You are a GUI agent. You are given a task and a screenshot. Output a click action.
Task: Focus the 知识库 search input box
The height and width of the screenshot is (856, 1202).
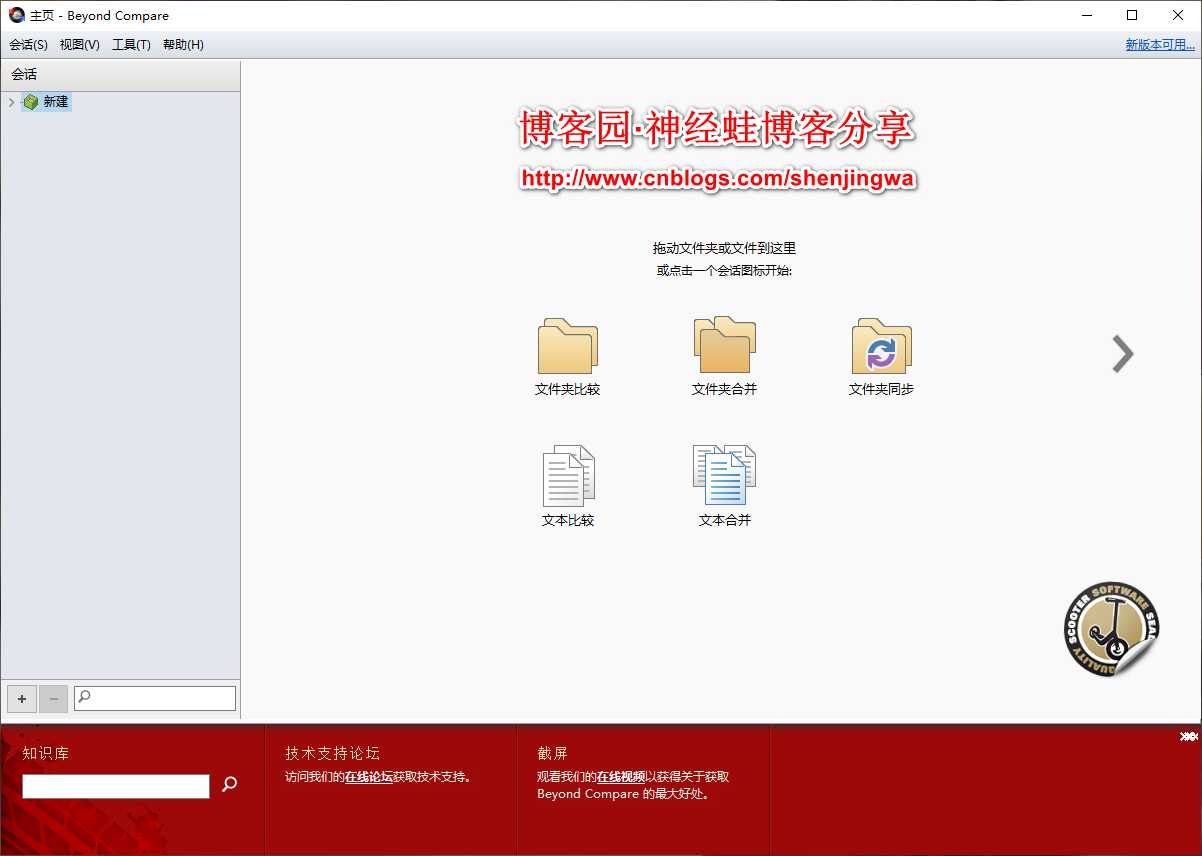coord(116,786)
